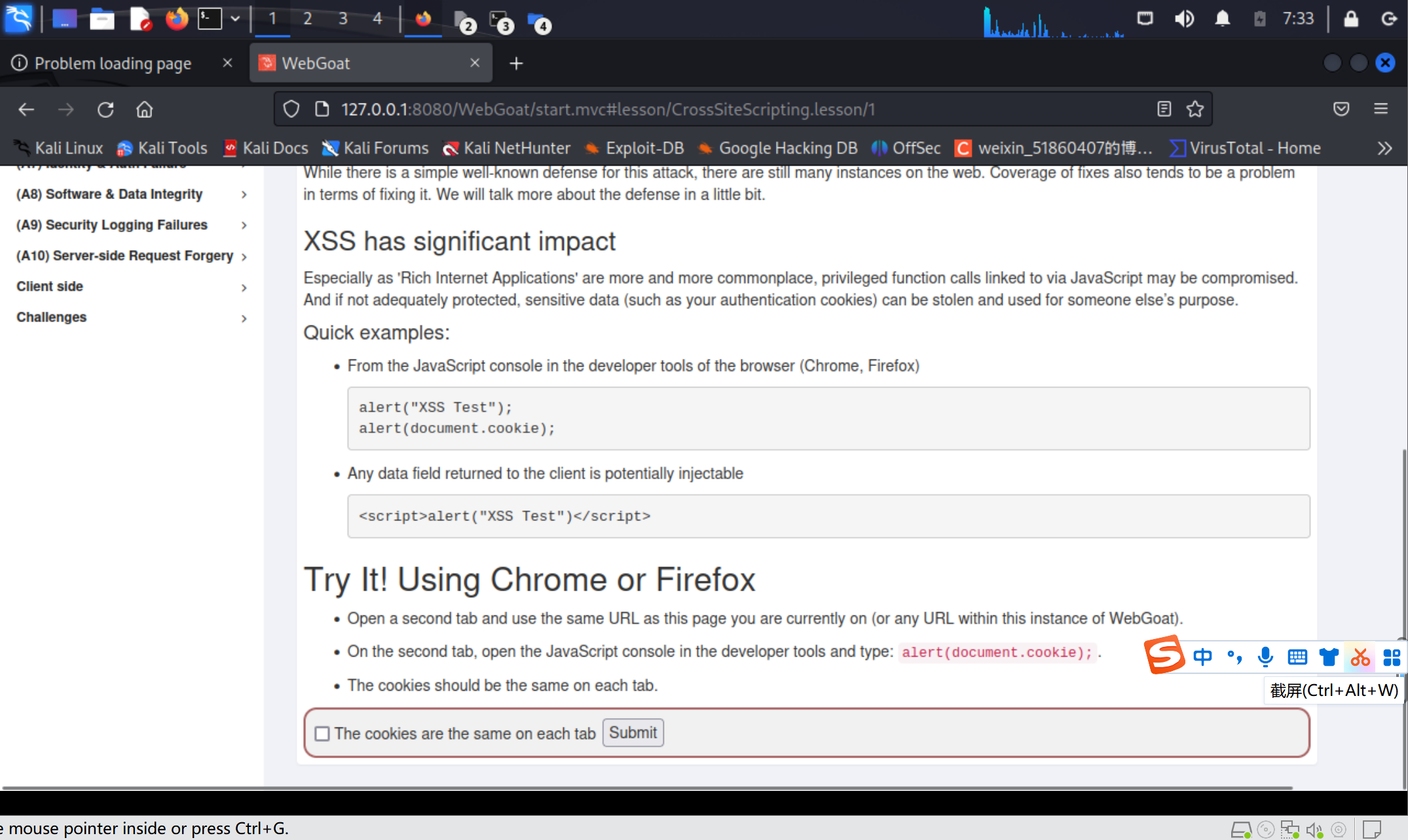The width and height of the screenshot is (1408, 840).
Task: Close the WebGoat tab
Action: pyautogui.click(x=475, y=63)
